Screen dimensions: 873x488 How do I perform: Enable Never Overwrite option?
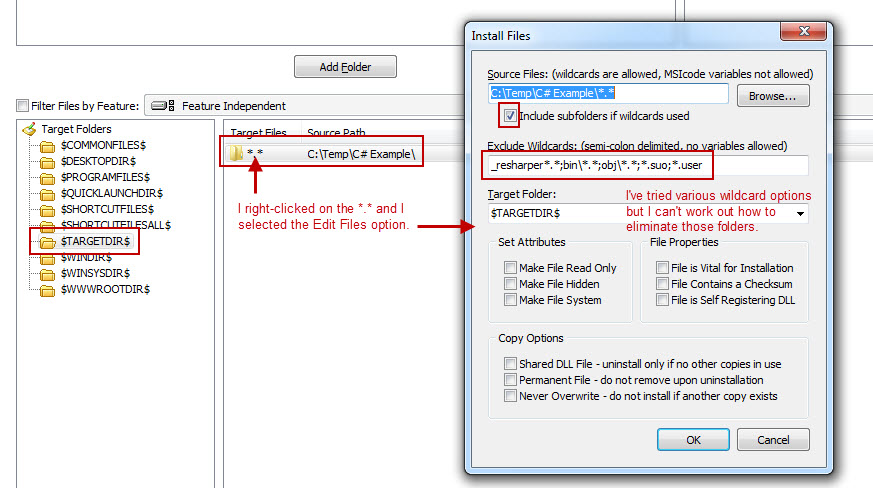[x=510, y=396]
